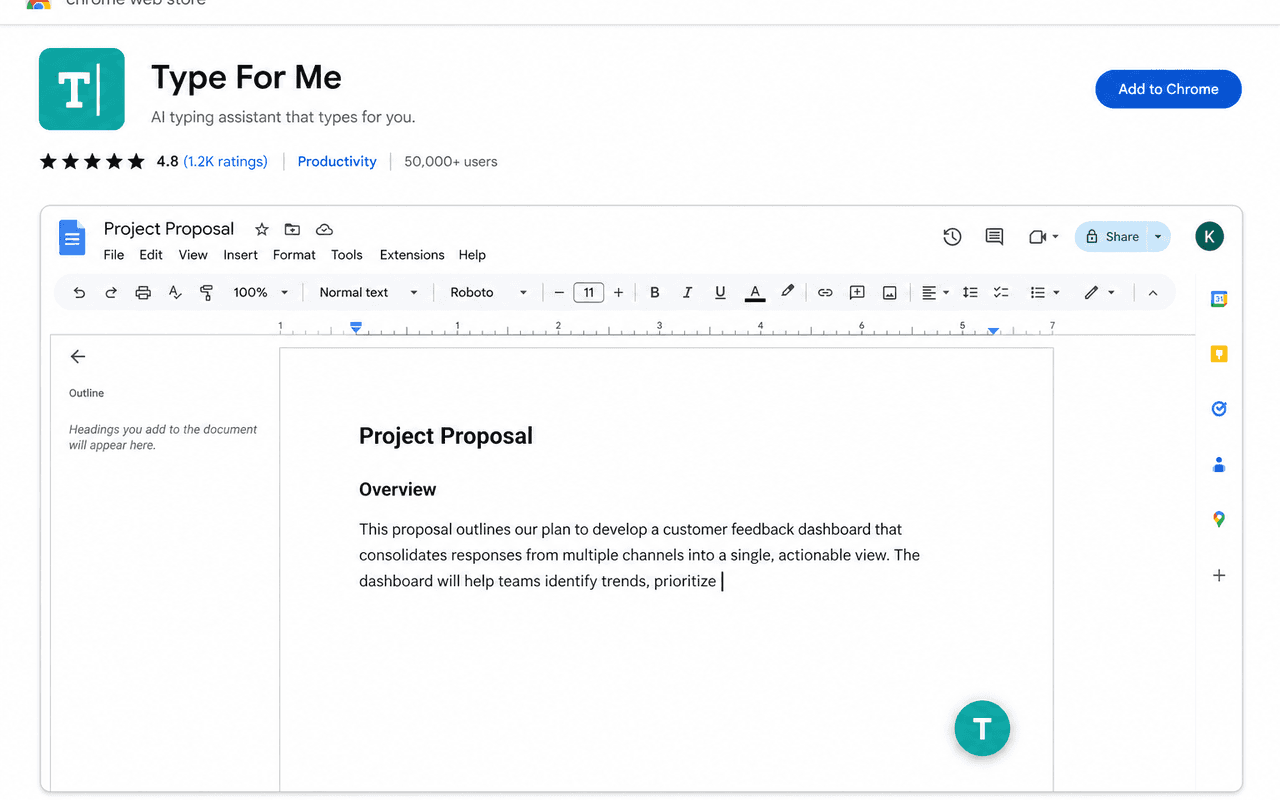Open the 1.2K ratings link

pos(226,161)
